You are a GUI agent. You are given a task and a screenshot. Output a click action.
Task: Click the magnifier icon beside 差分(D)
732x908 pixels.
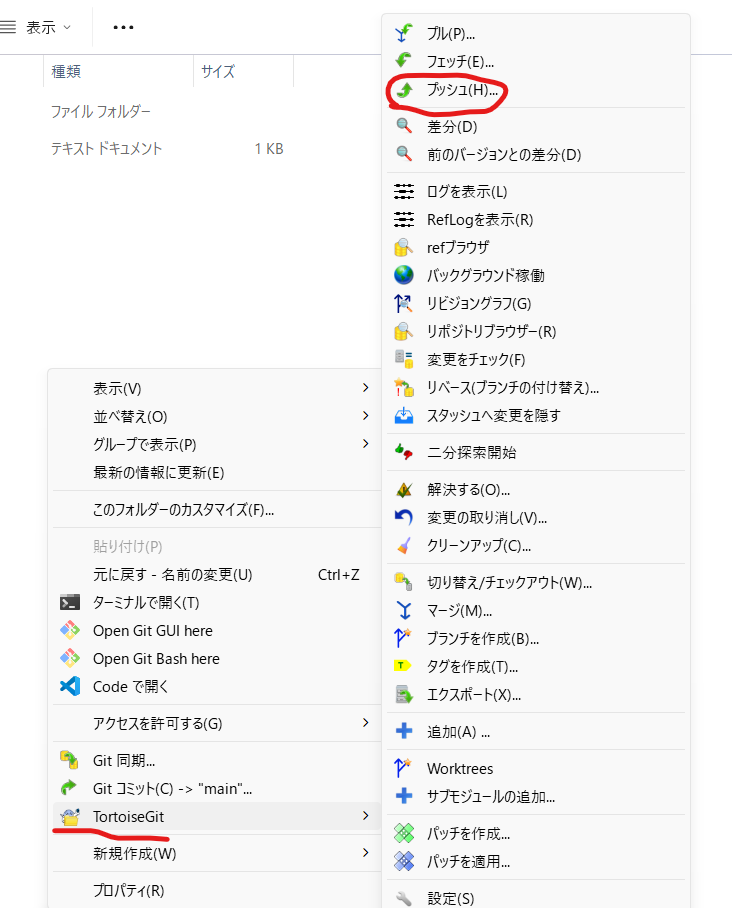point(404,126)
